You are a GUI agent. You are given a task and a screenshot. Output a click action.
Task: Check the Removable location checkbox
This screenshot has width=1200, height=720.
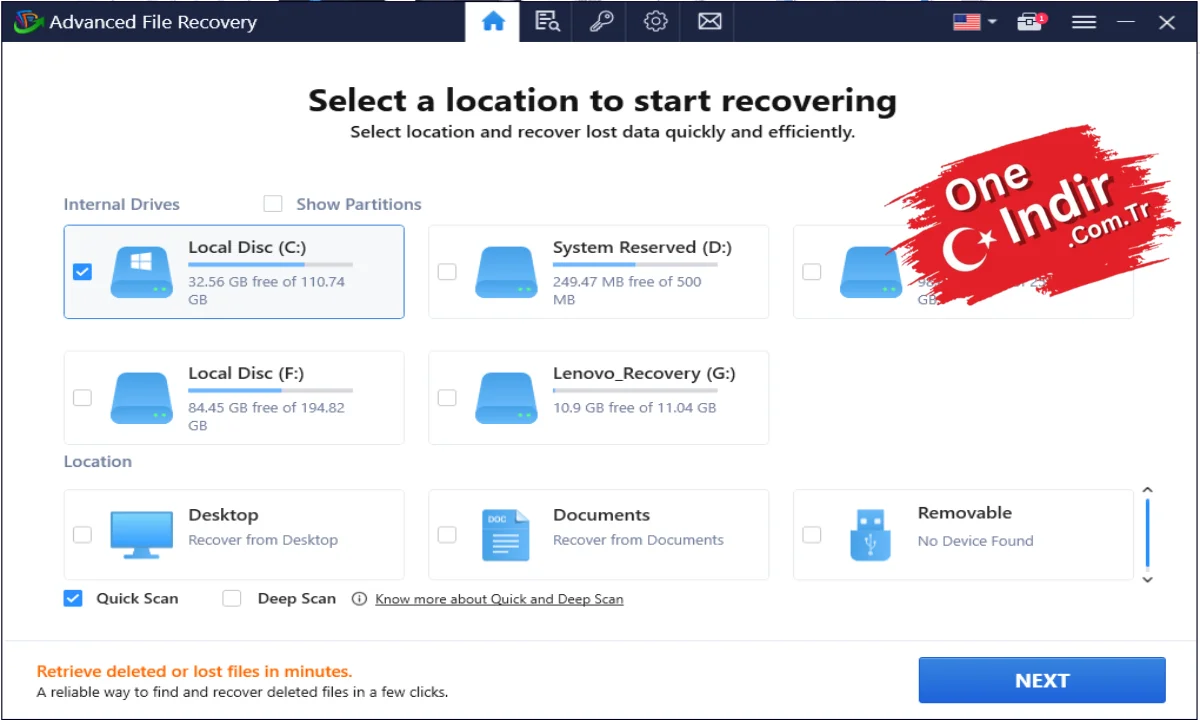click(812, 534)
